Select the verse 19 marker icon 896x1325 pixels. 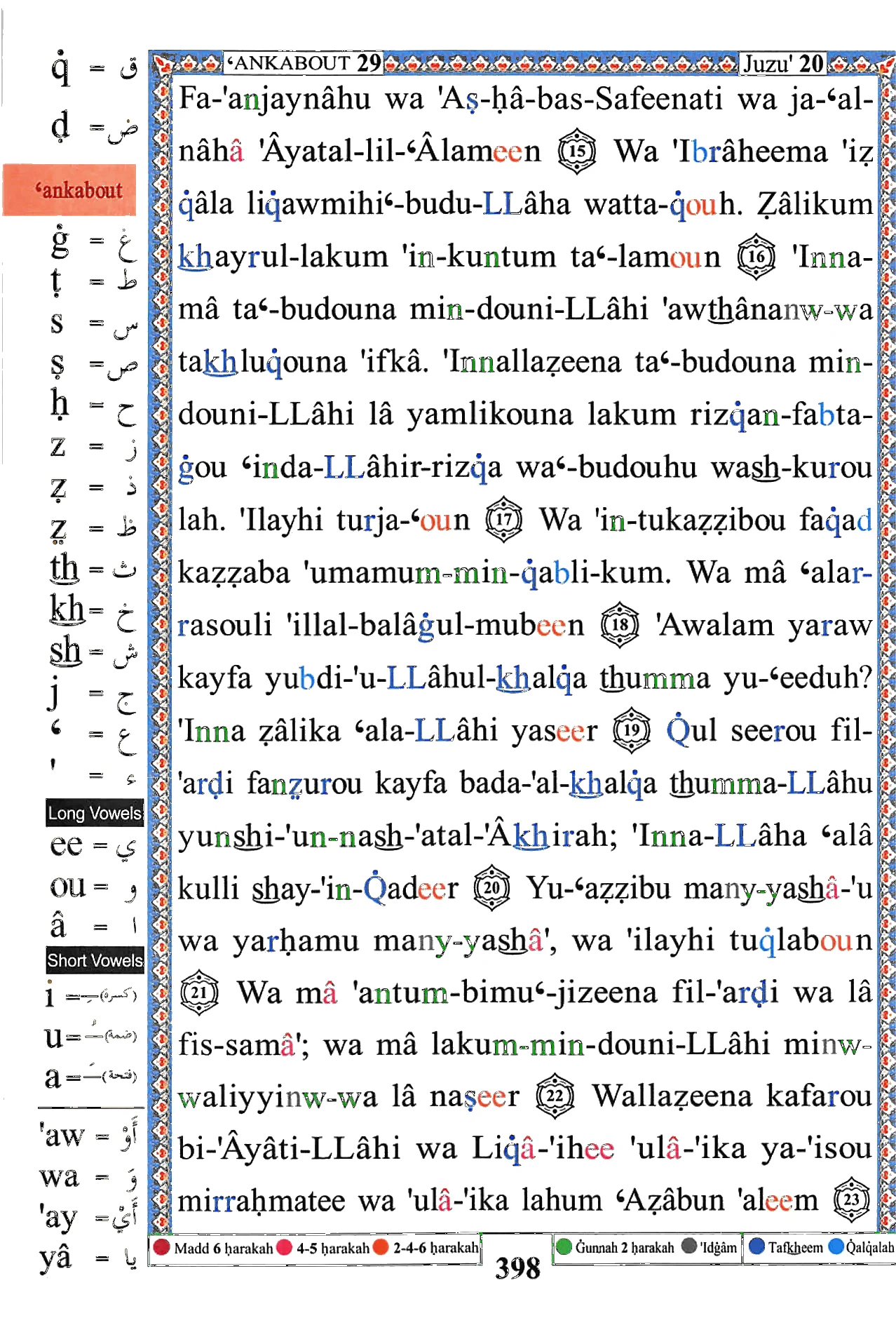(632, 730)
